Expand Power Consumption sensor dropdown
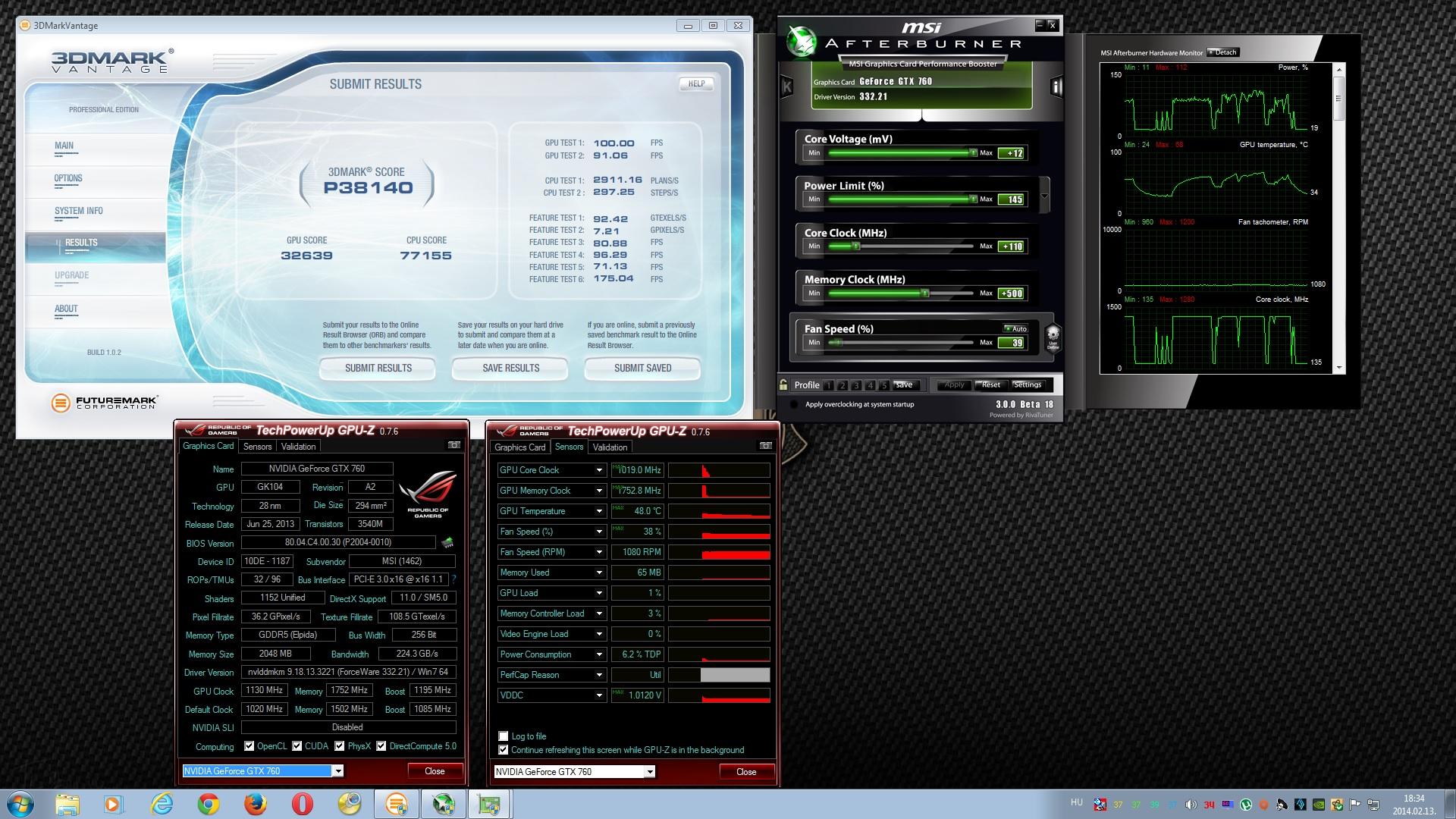 (x=599, y=654)
